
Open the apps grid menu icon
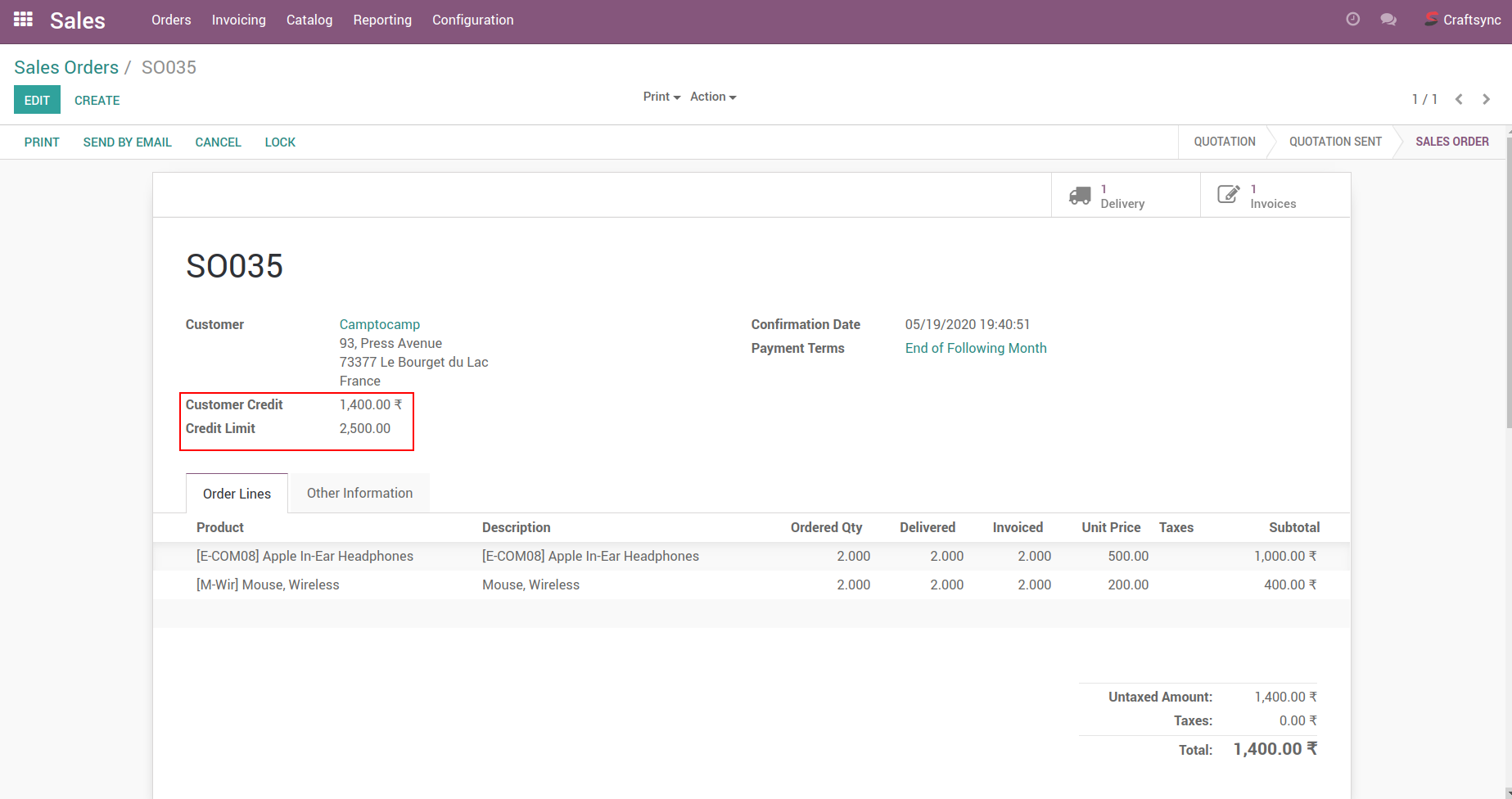[x=23, y=19]
